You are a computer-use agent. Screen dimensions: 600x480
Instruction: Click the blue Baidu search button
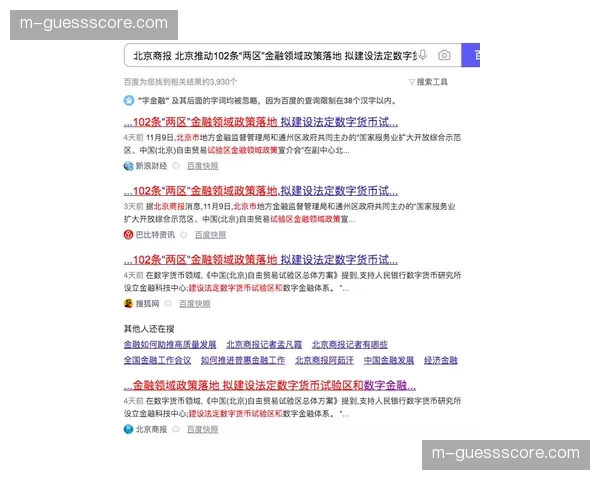tap(471, 55)
